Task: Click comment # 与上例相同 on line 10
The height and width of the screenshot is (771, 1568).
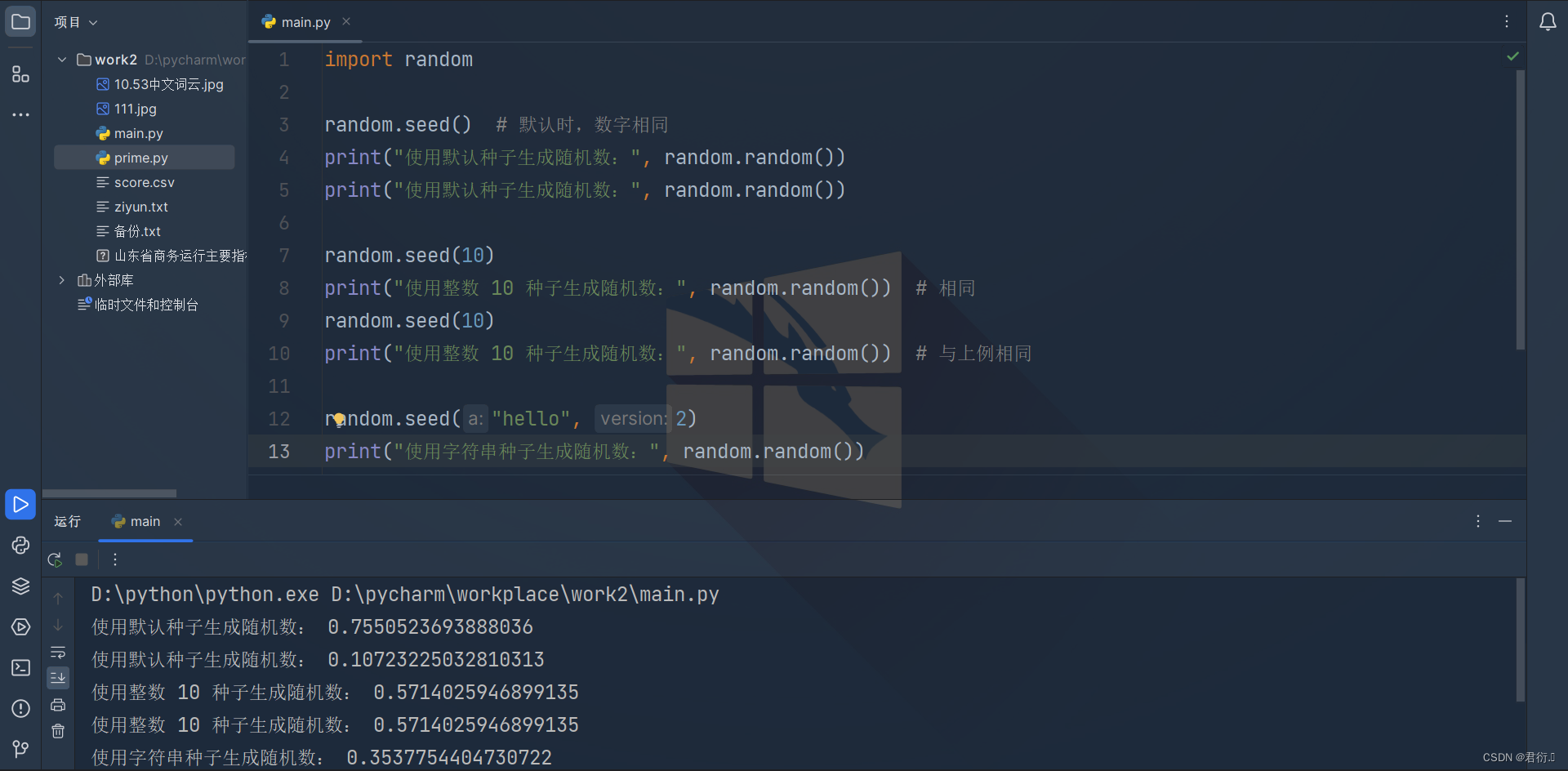Action: pyautogui.click(x=973, y=354)
